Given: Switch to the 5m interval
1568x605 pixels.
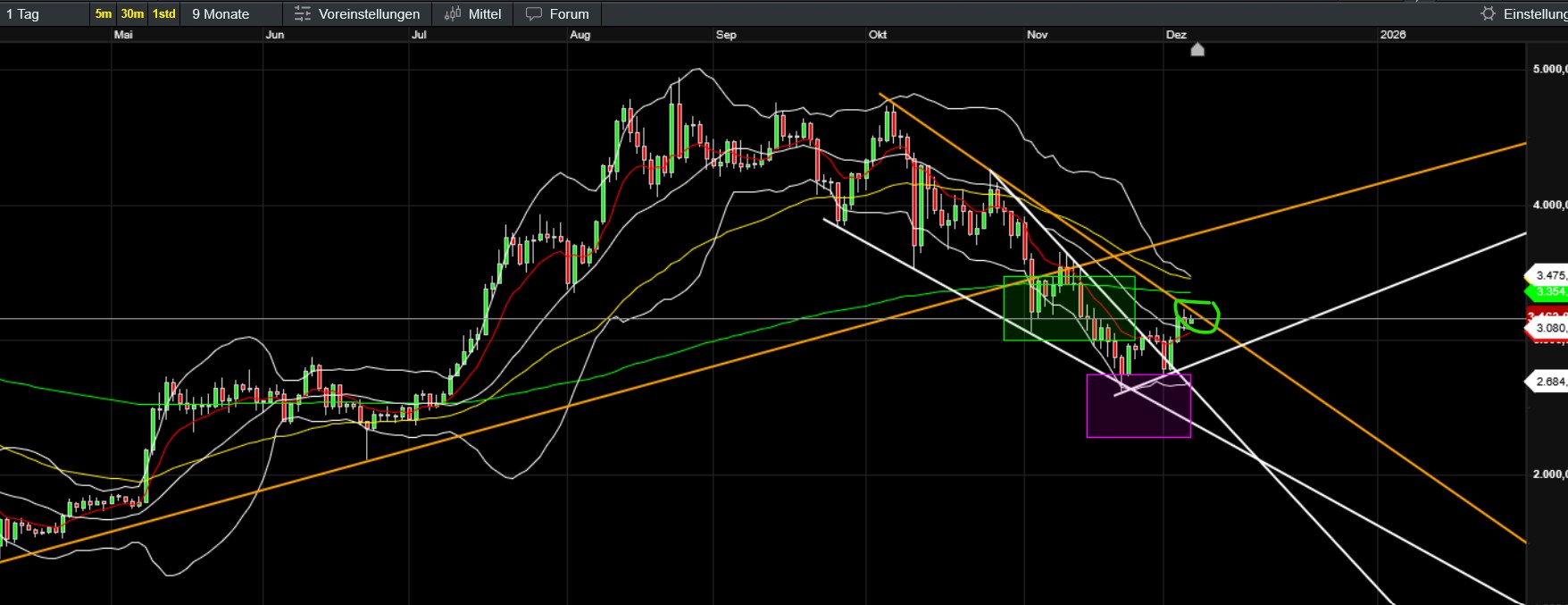Looking at the screenshot, I should point(104,13).
